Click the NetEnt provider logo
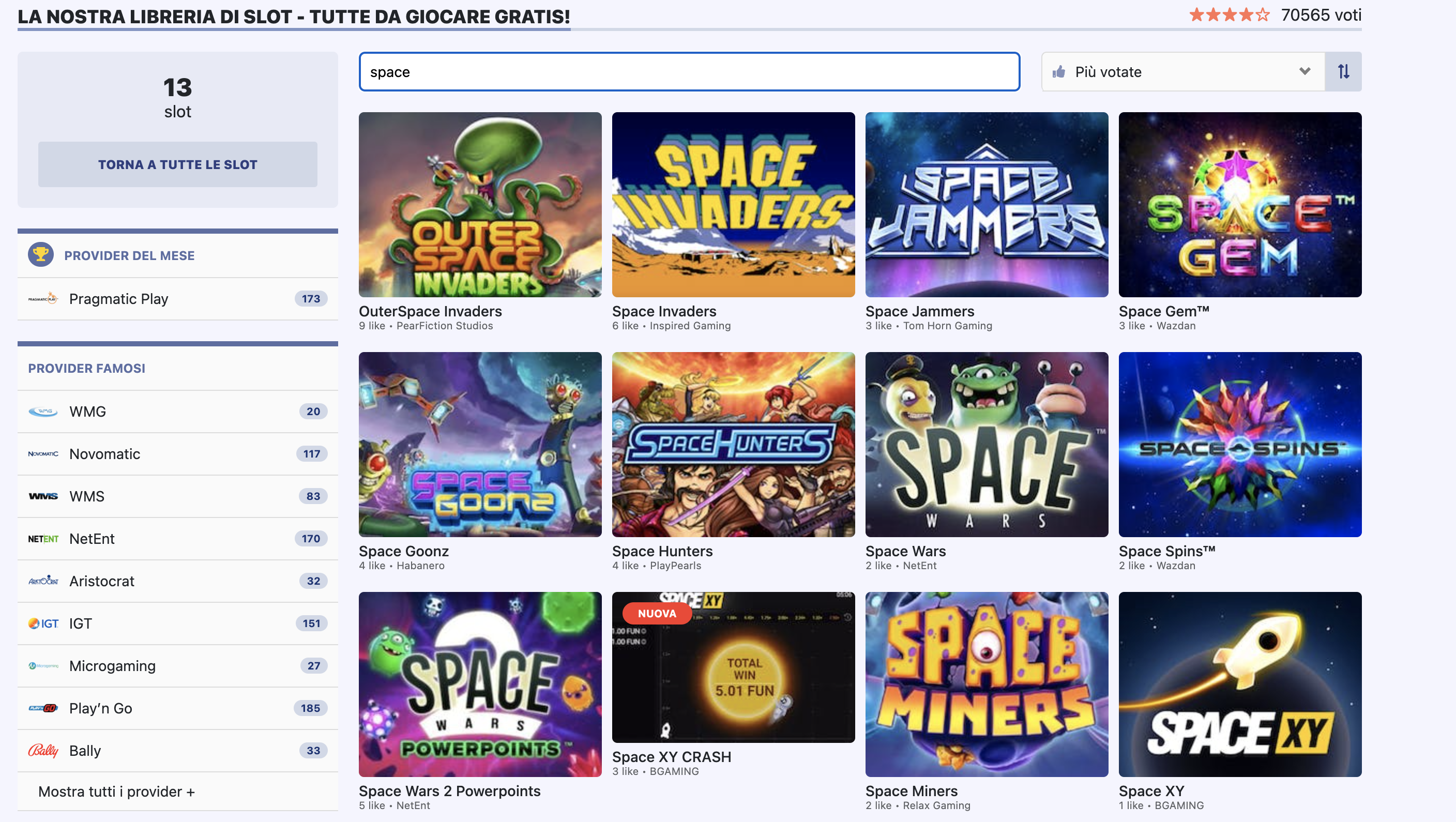The height and width of the screenshot is (822, 1456). (x=43, y=539)
